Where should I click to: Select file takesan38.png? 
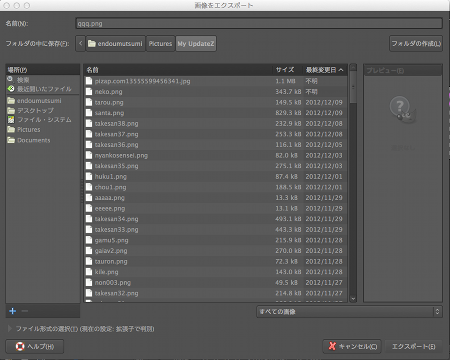click(x=216, y=123)
